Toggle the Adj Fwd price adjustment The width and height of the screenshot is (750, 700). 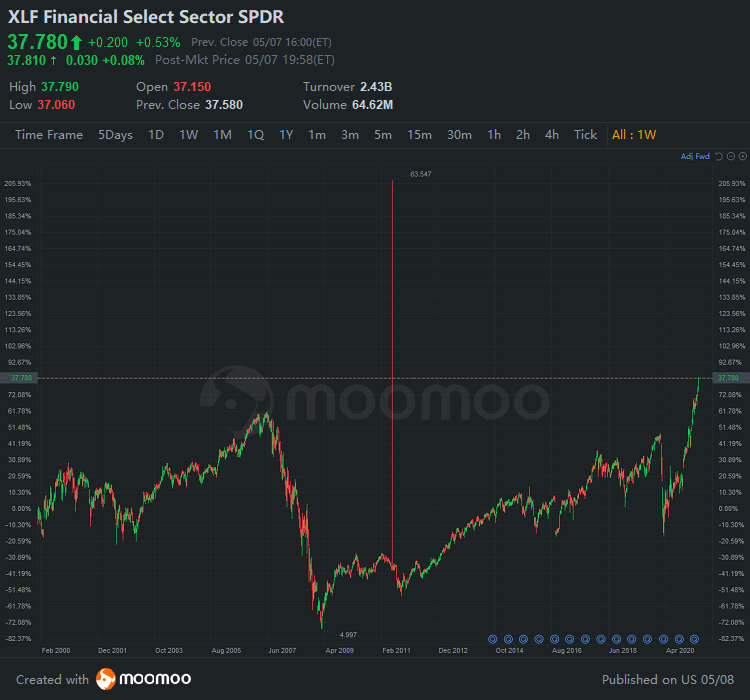[695, 156]
